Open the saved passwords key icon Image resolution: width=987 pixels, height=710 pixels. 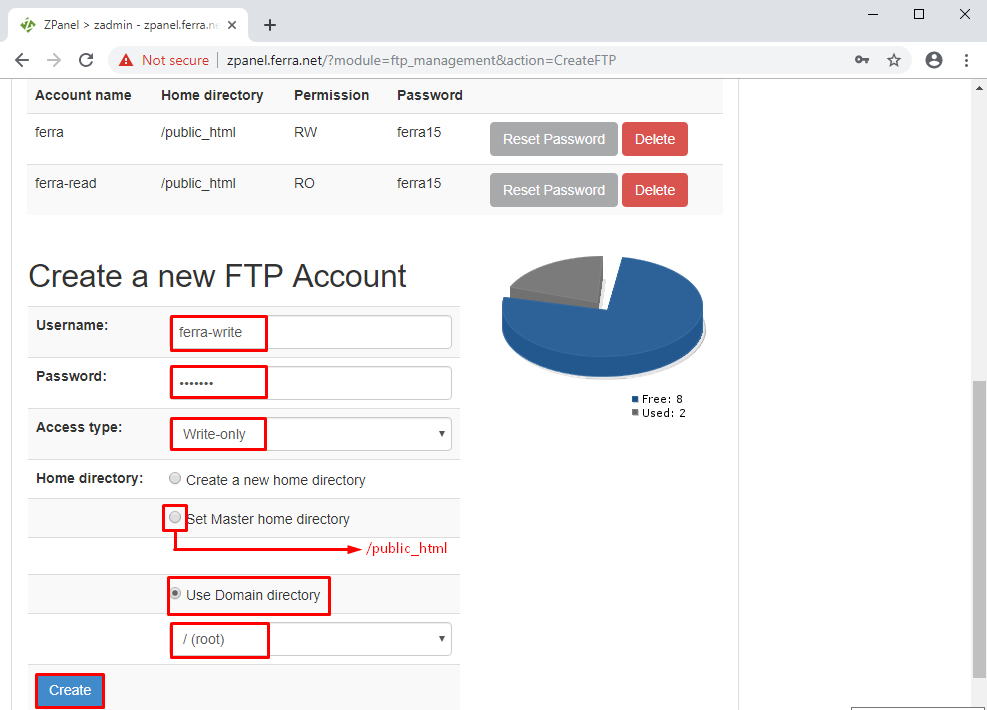click(862, 60)
